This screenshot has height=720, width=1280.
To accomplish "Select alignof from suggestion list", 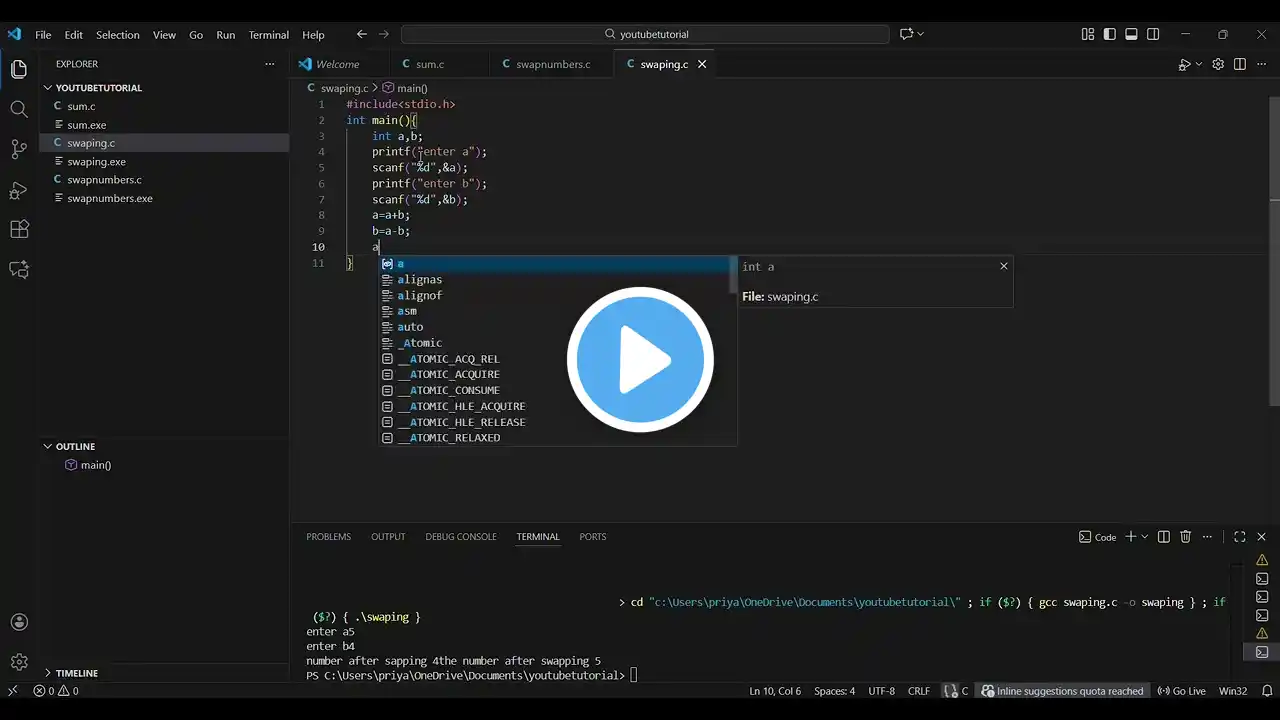I will [x=419, y=296].
